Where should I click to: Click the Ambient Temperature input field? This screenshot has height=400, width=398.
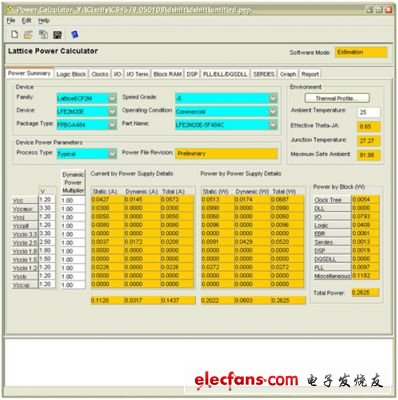click(368, 112)
